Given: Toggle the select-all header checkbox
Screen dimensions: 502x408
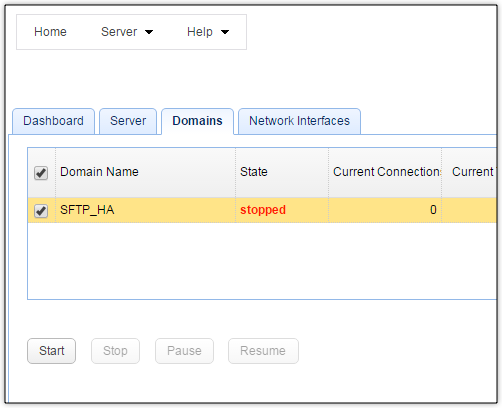Looking at the screenshot, I should coord(41,173).
